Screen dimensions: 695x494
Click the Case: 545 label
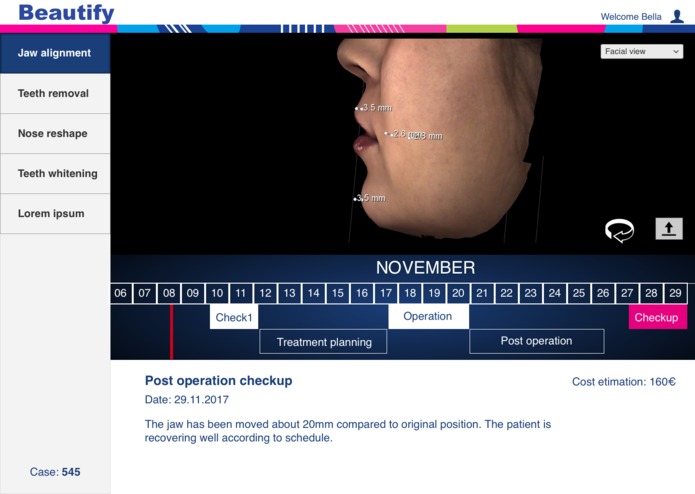(55, 472)
